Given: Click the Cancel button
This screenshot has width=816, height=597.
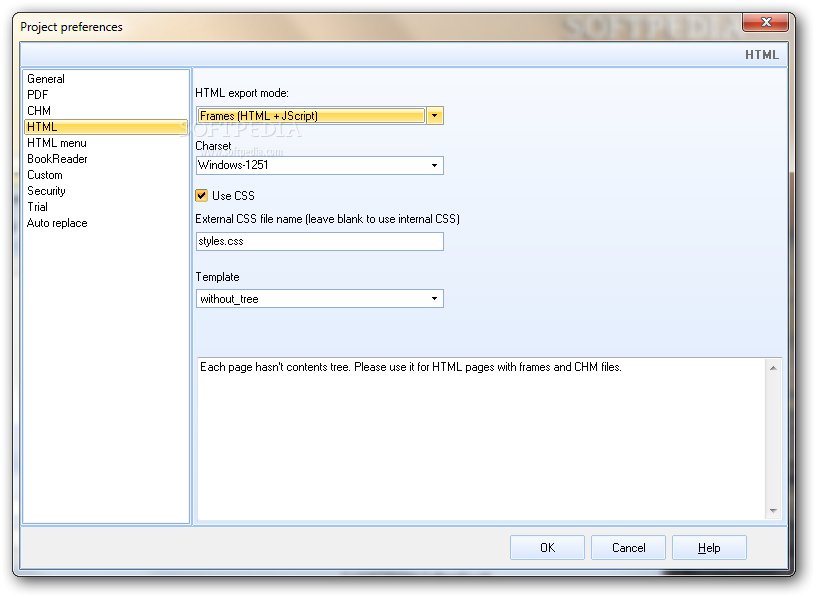Looking at the screenshot, I should click(x=628, y=548).
